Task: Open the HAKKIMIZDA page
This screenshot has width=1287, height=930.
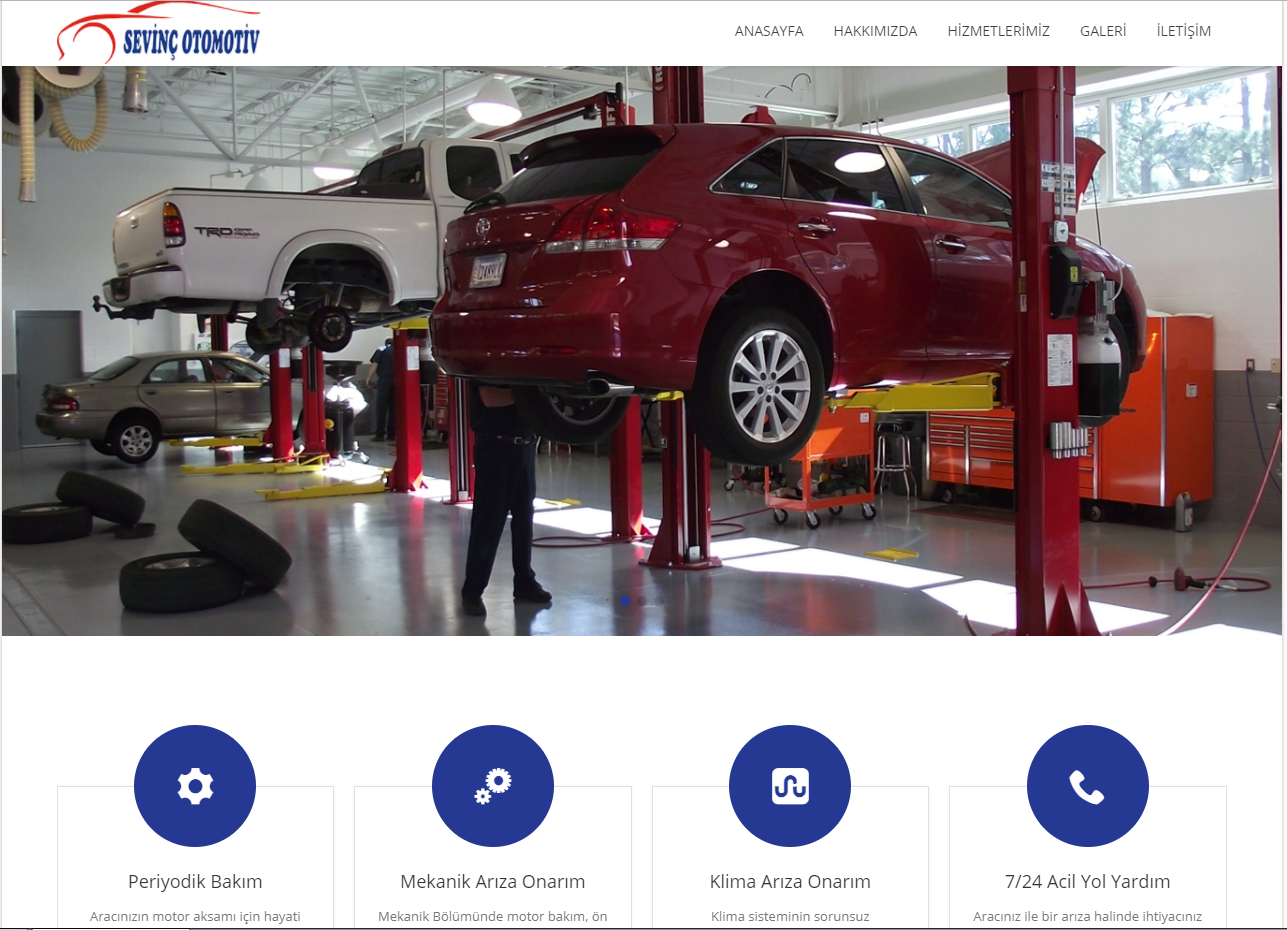Action: click(875, 31)
